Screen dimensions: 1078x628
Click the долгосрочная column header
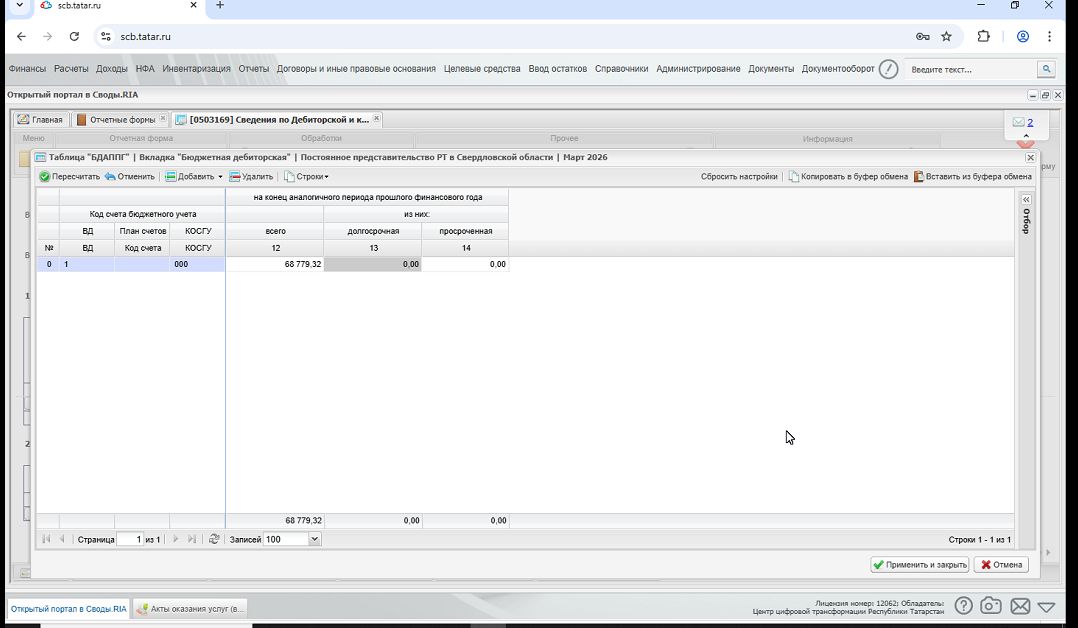coord(373,231)
